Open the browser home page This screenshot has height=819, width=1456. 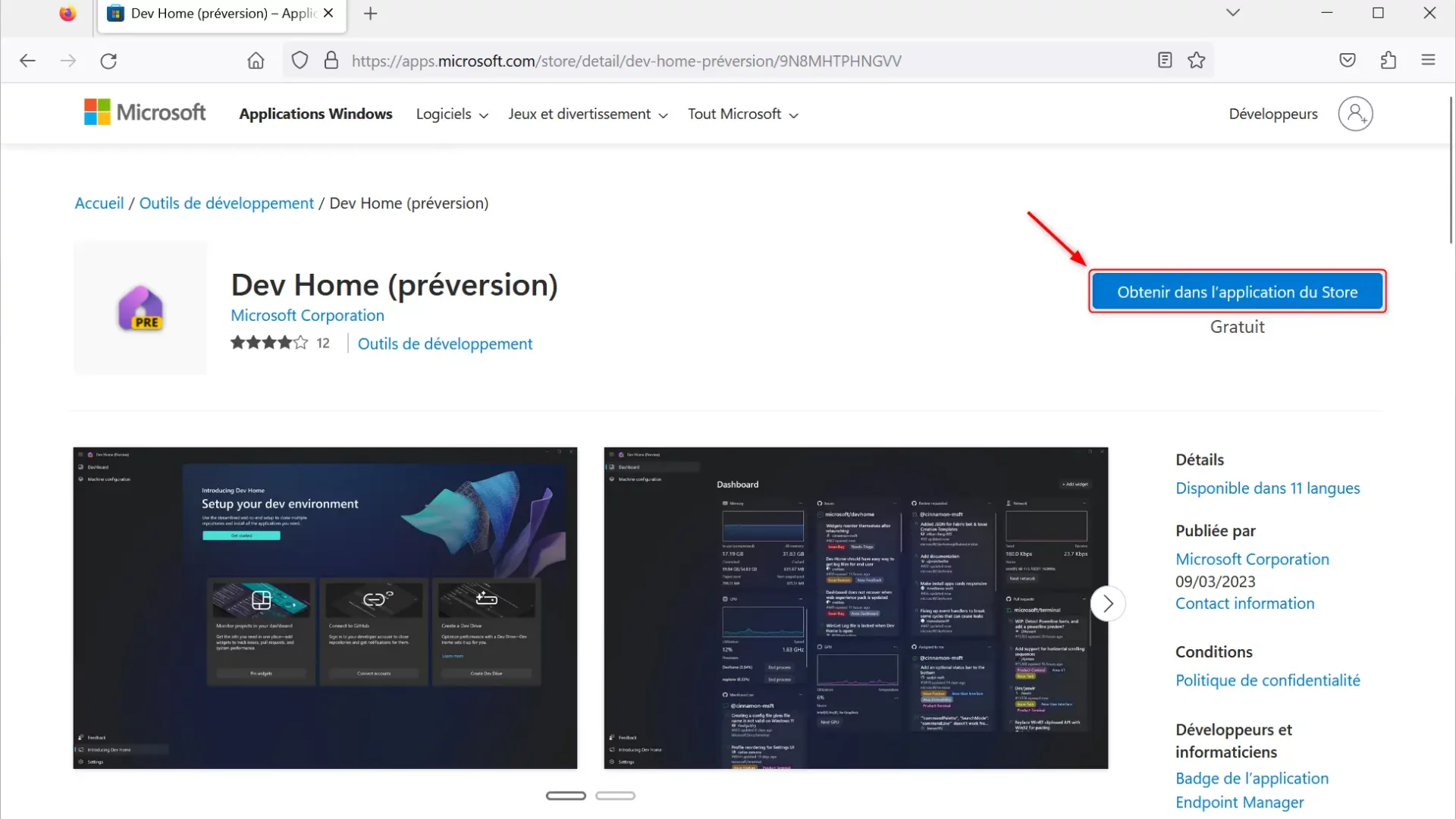256,61
